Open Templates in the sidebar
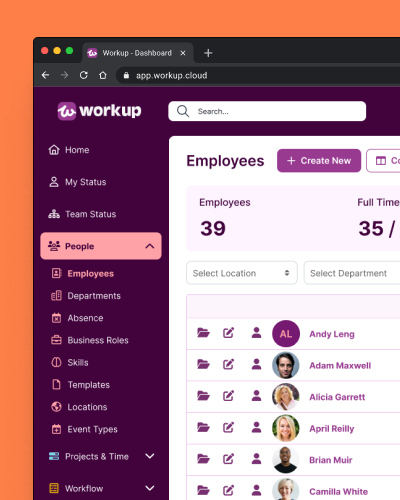Image resolution: width=400 pixels, height=500 pixels. click(81, 385)
